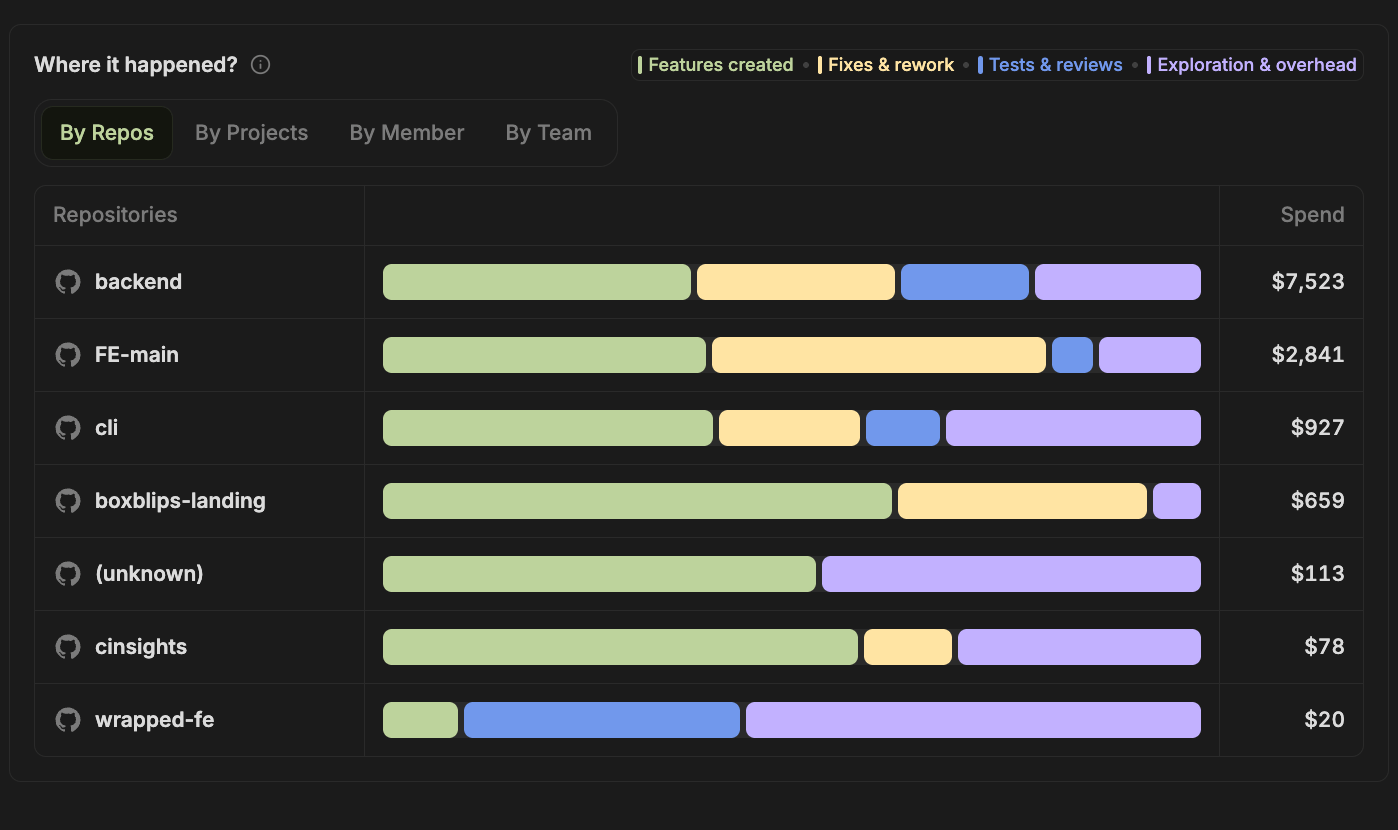Click the small blue segment in FE-main bar
1398x830 pixels.
[x=1072, y=355]
